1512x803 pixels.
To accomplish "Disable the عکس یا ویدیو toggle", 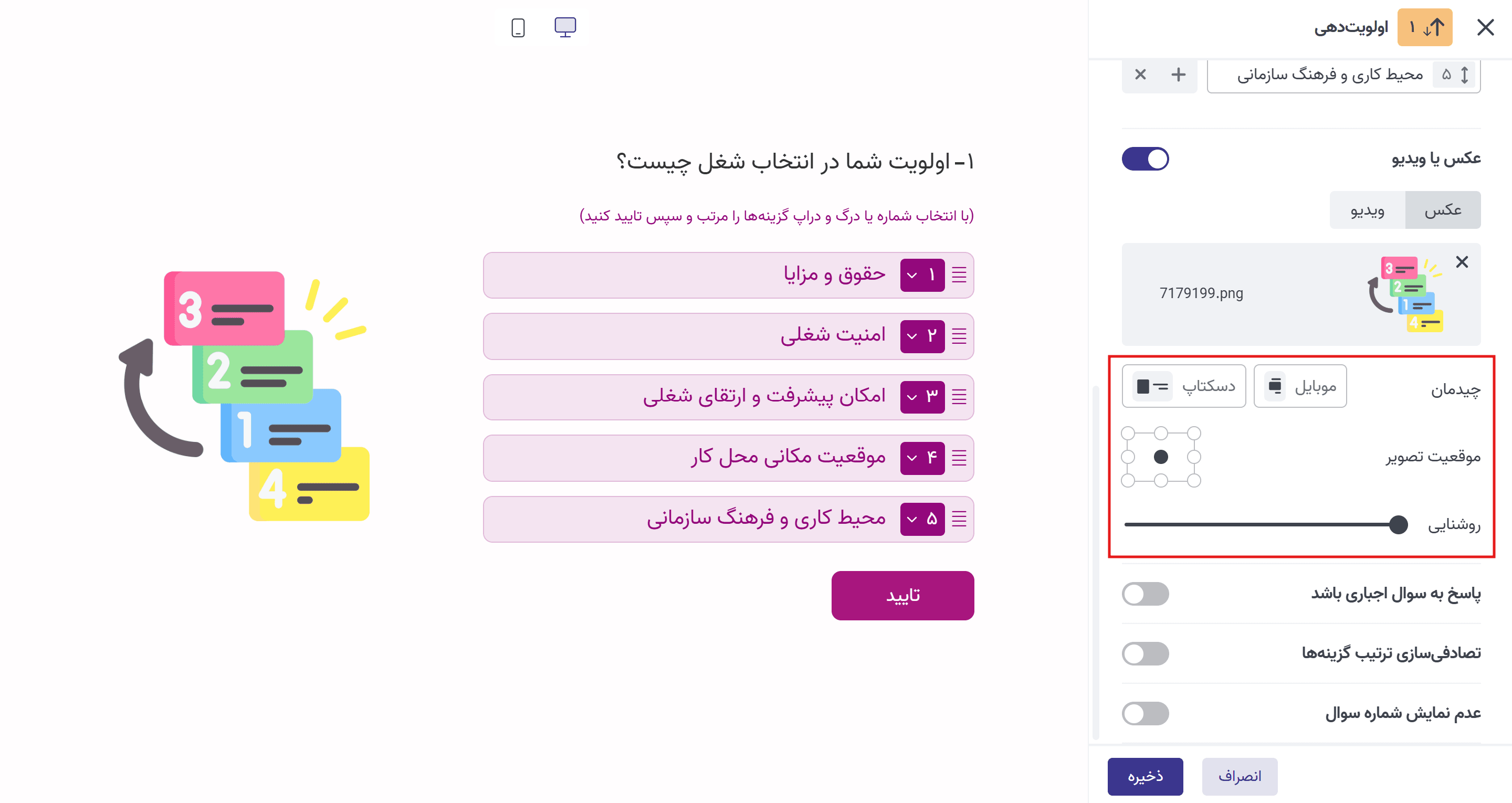I will click(1145, 159).
